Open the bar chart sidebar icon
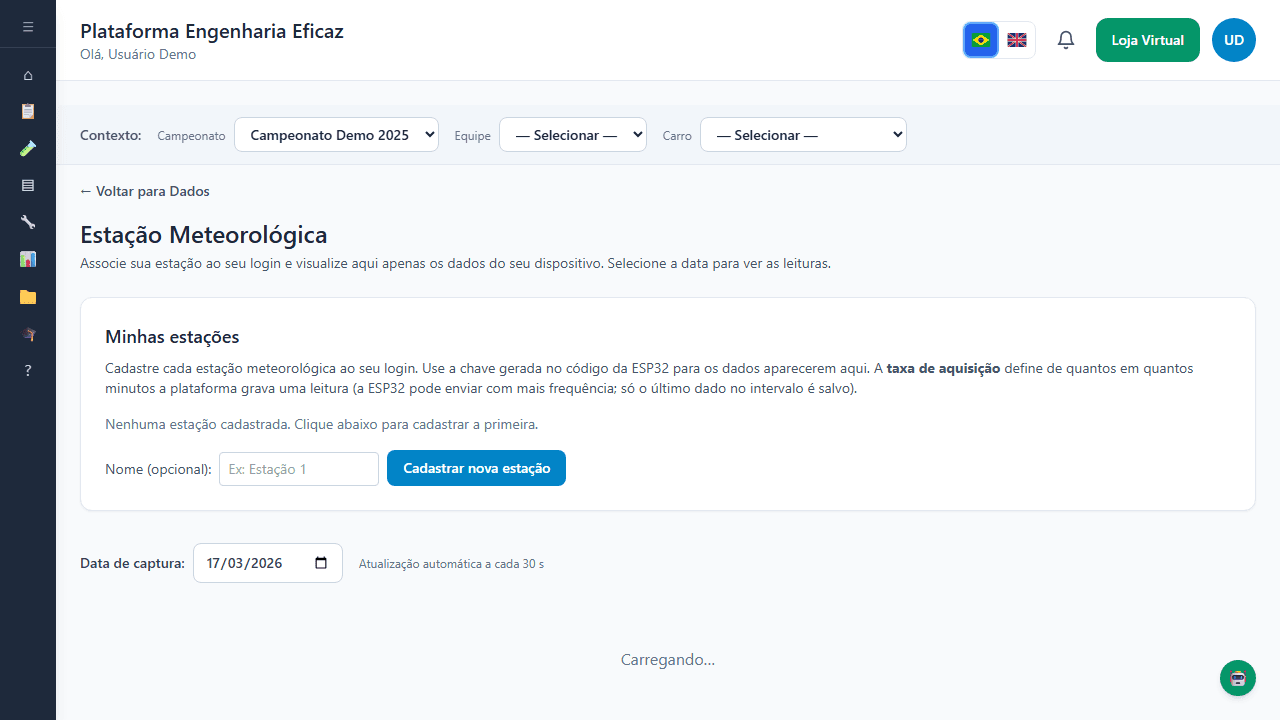Viewport: 1280px width, 720px height. pyautogui.click(x=28, y=259)
